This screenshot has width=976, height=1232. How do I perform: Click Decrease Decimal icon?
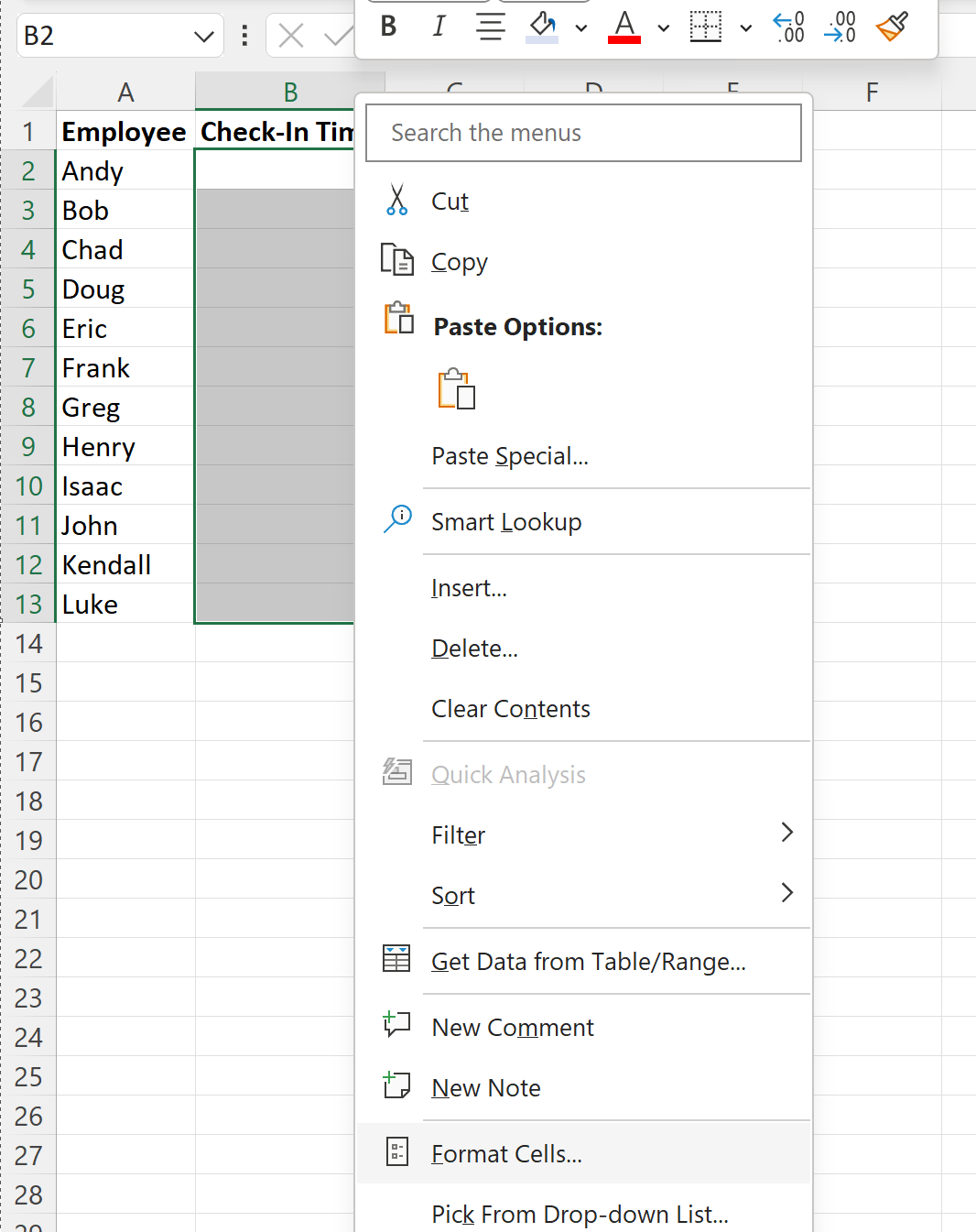[840, 27]
